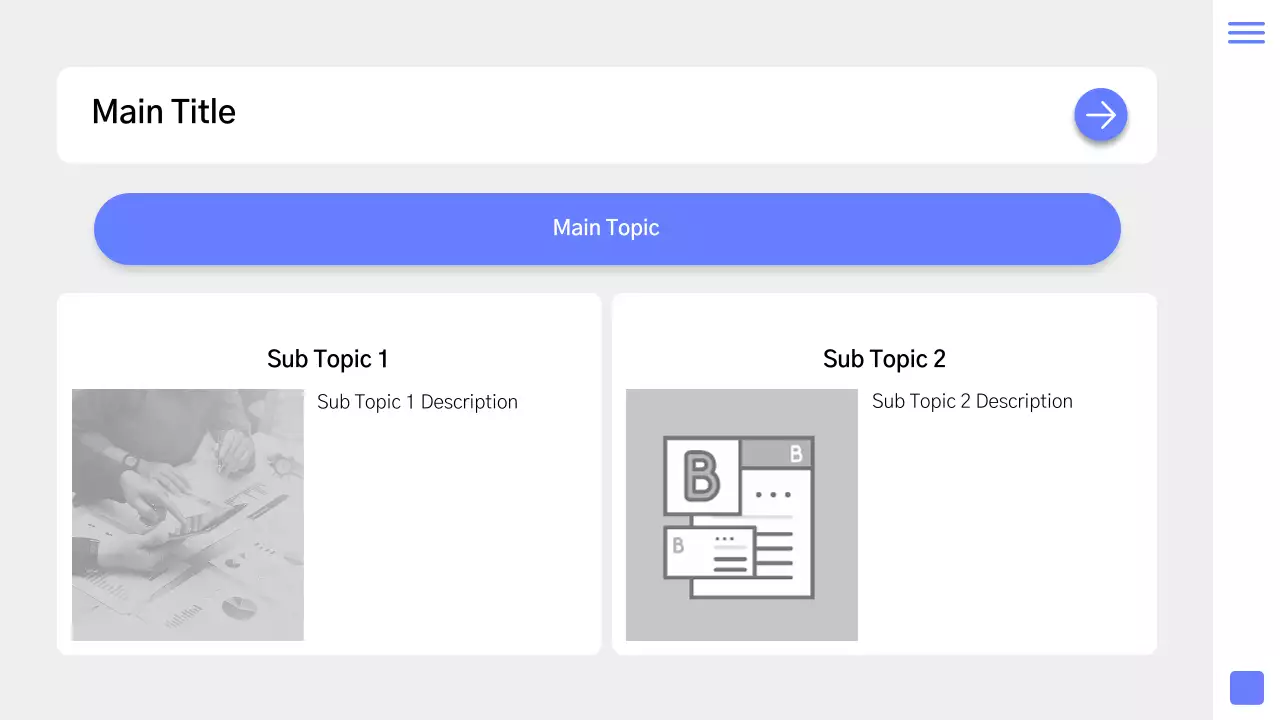The height and width of the screenshot is (720, 1280).
Task: Click the wristwatch in the Sub Topic 1 photo
Action: click(x=130, y=460)
